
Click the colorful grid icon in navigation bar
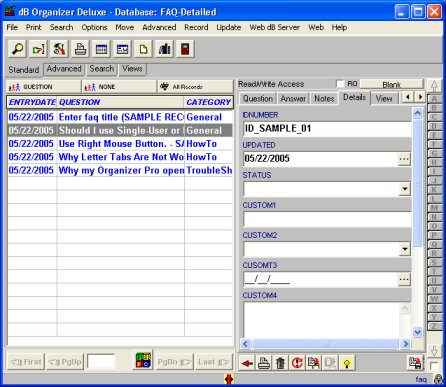(x=144, y=360)
